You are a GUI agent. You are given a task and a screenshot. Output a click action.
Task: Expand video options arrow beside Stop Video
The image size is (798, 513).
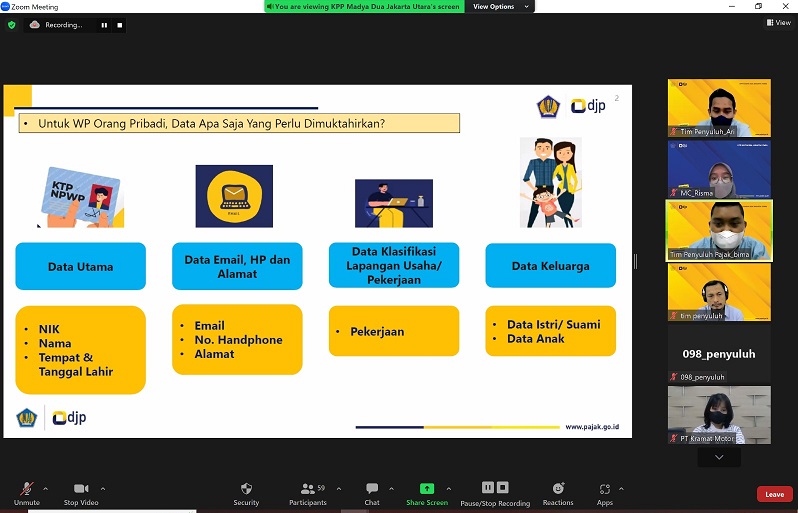click(103, 489)
